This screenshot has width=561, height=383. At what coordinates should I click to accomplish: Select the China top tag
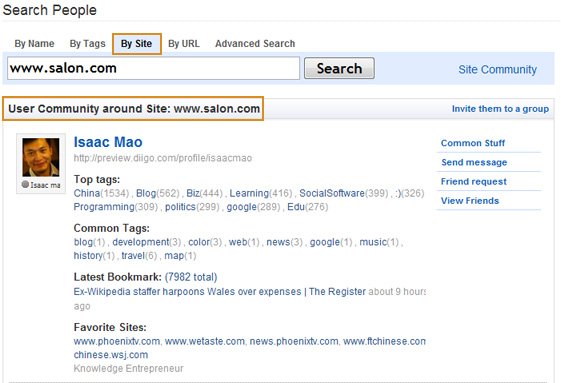tap(87, 193)
